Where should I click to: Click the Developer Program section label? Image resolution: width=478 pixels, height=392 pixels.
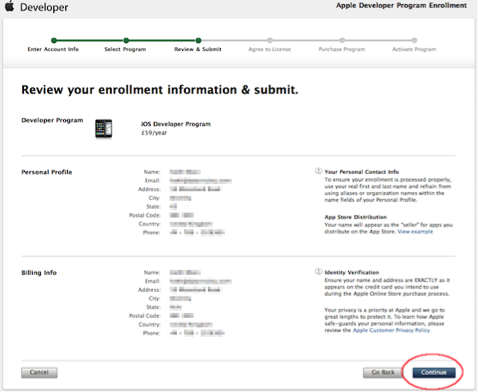click(x=52, y=120)
